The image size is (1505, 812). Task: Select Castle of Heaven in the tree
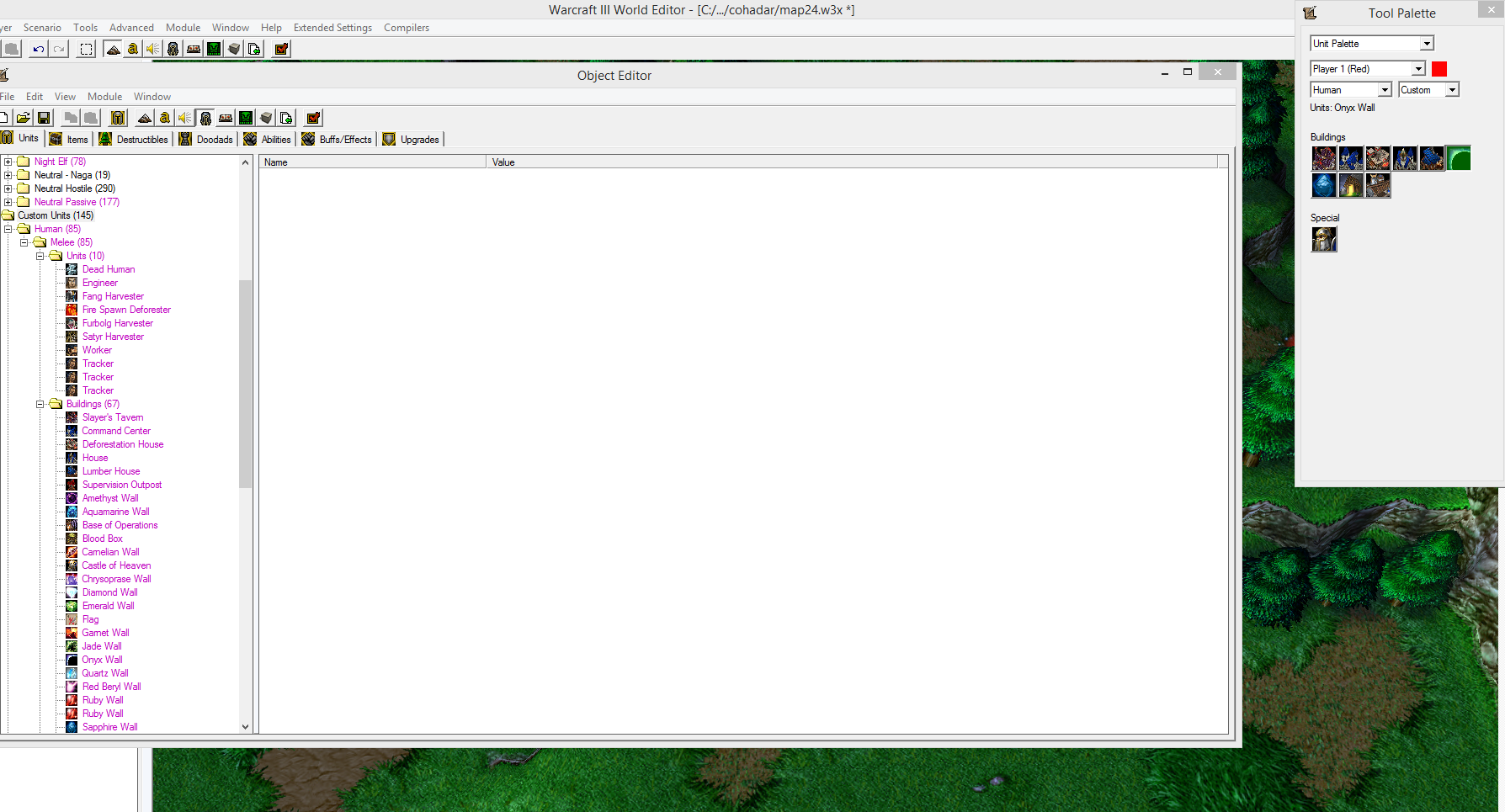pyautogui.click(x=116, y=565)
